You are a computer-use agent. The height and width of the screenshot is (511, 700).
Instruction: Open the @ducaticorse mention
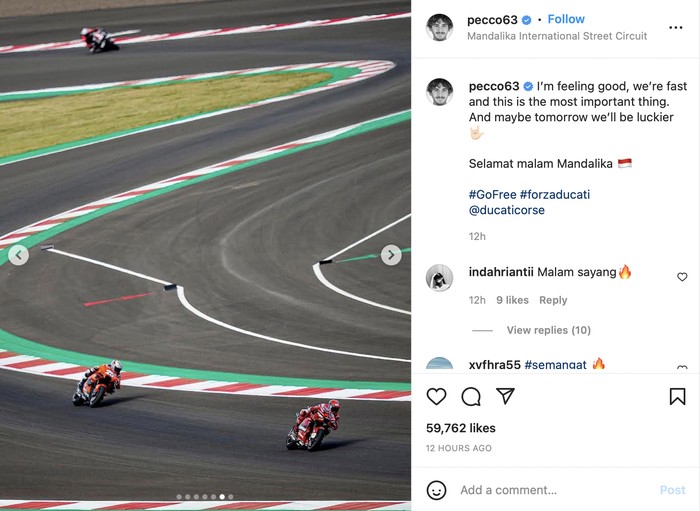508,211
